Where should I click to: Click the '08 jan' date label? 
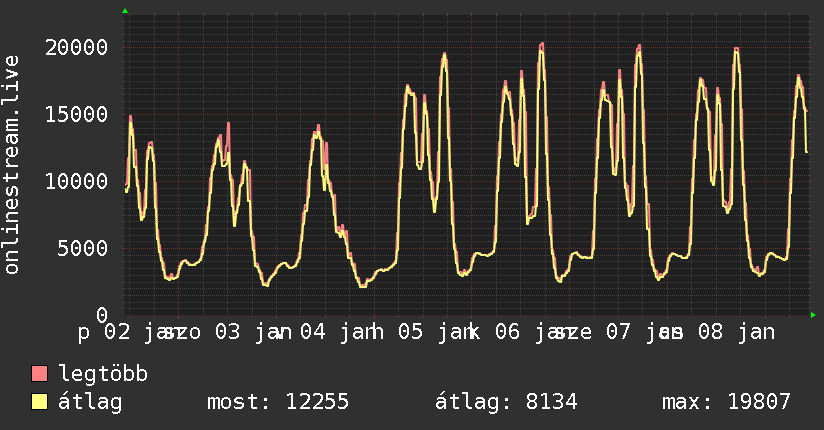click(738, 332)
